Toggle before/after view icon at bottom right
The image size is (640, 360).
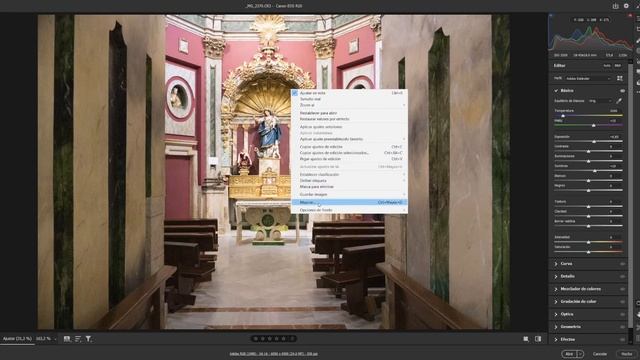coord(538,339)
